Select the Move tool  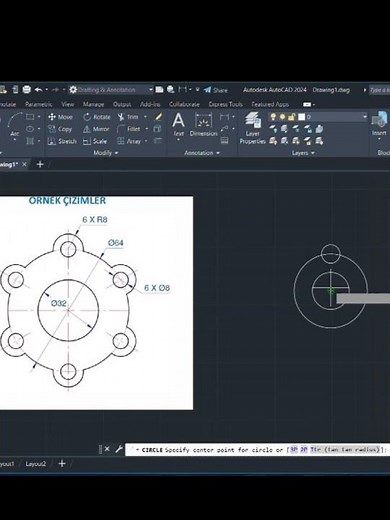coord(60,117)
